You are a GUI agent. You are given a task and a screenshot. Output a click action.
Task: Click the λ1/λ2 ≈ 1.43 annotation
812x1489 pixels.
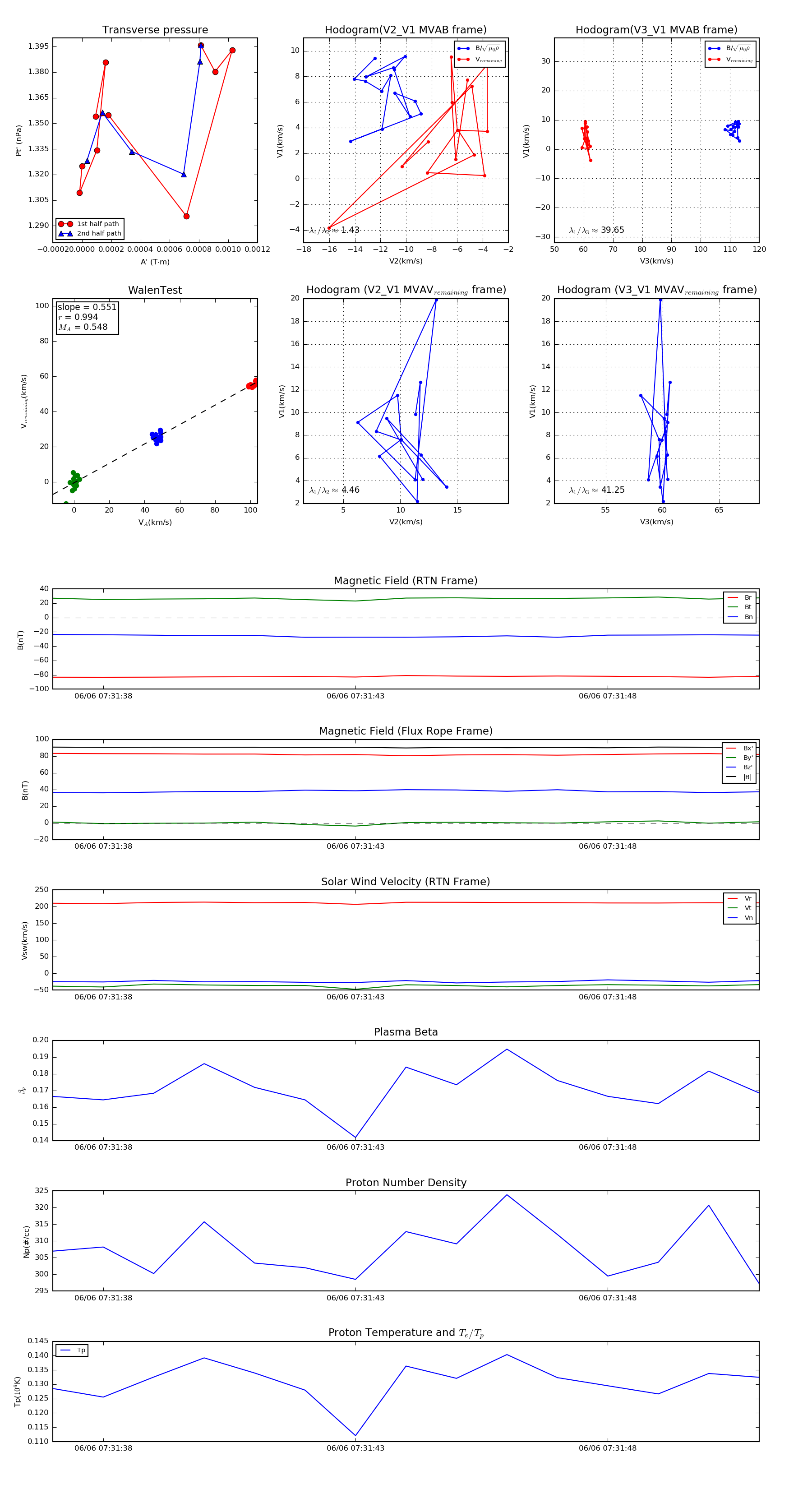[334, 230]
